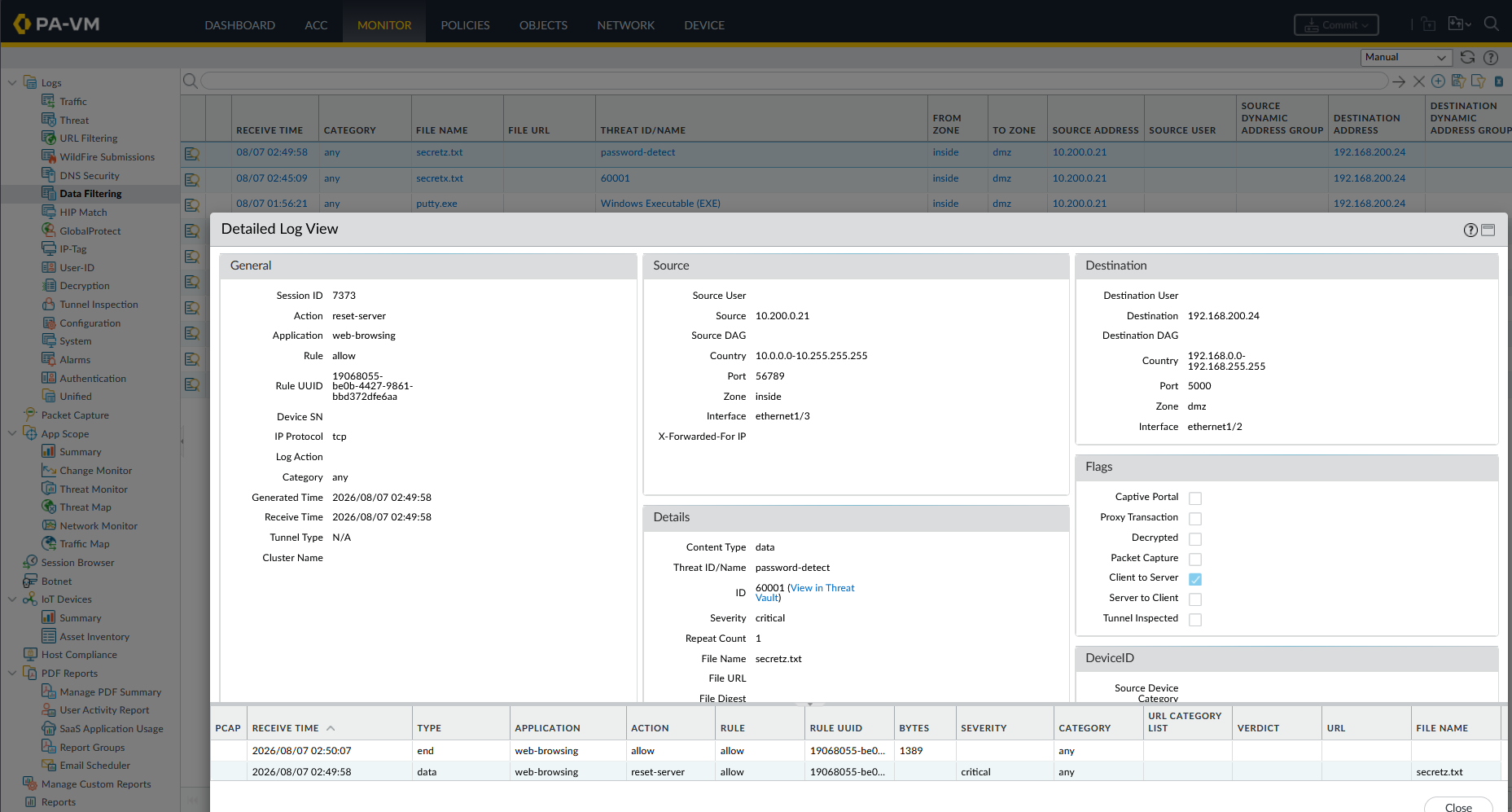This screenshot has height=812, width=1512.
Task: Click Windows Executable (EXE) threat name link
Action: click(x=660, y=204)
